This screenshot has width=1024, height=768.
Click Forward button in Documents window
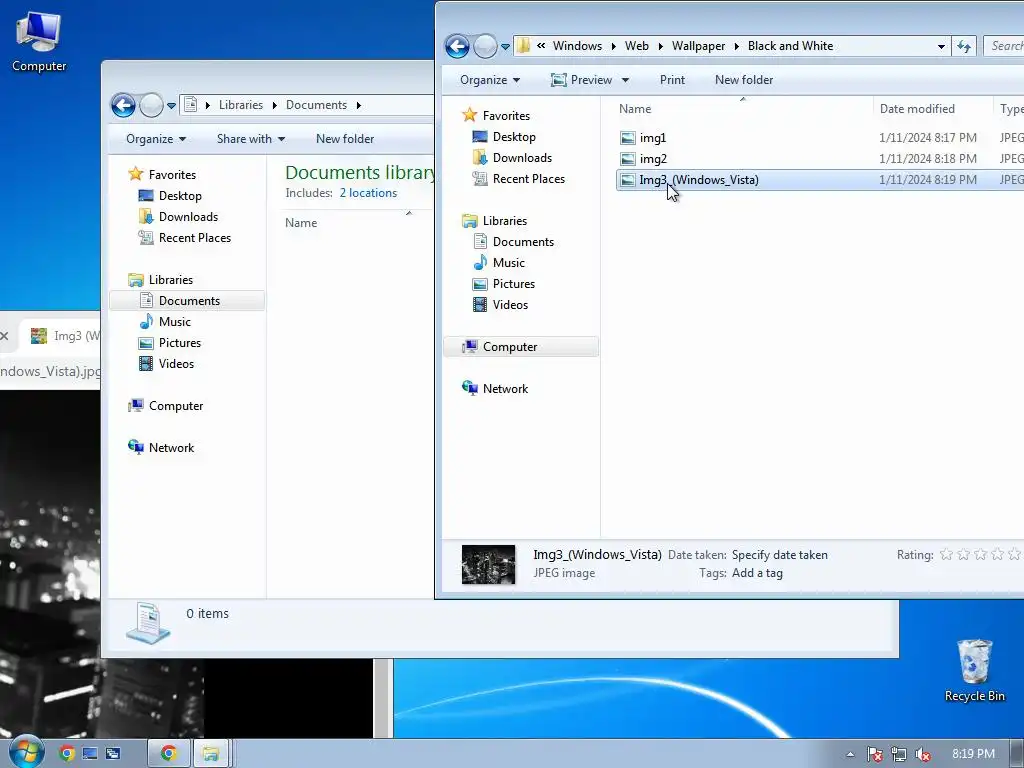(x=151, y=105)
